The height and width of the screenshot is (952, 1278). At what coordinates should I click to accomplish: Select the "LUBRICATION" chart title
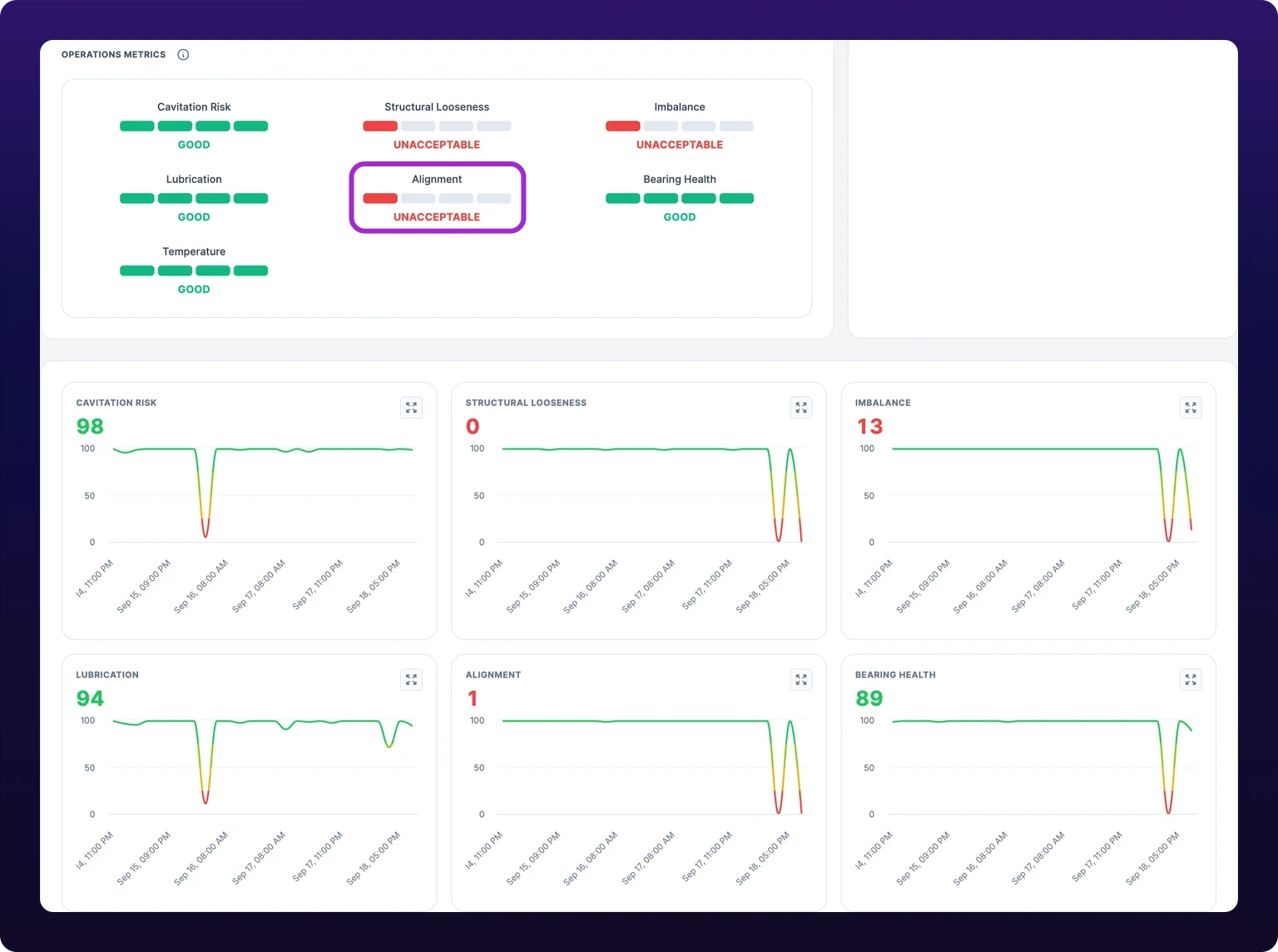click(107, 675)
